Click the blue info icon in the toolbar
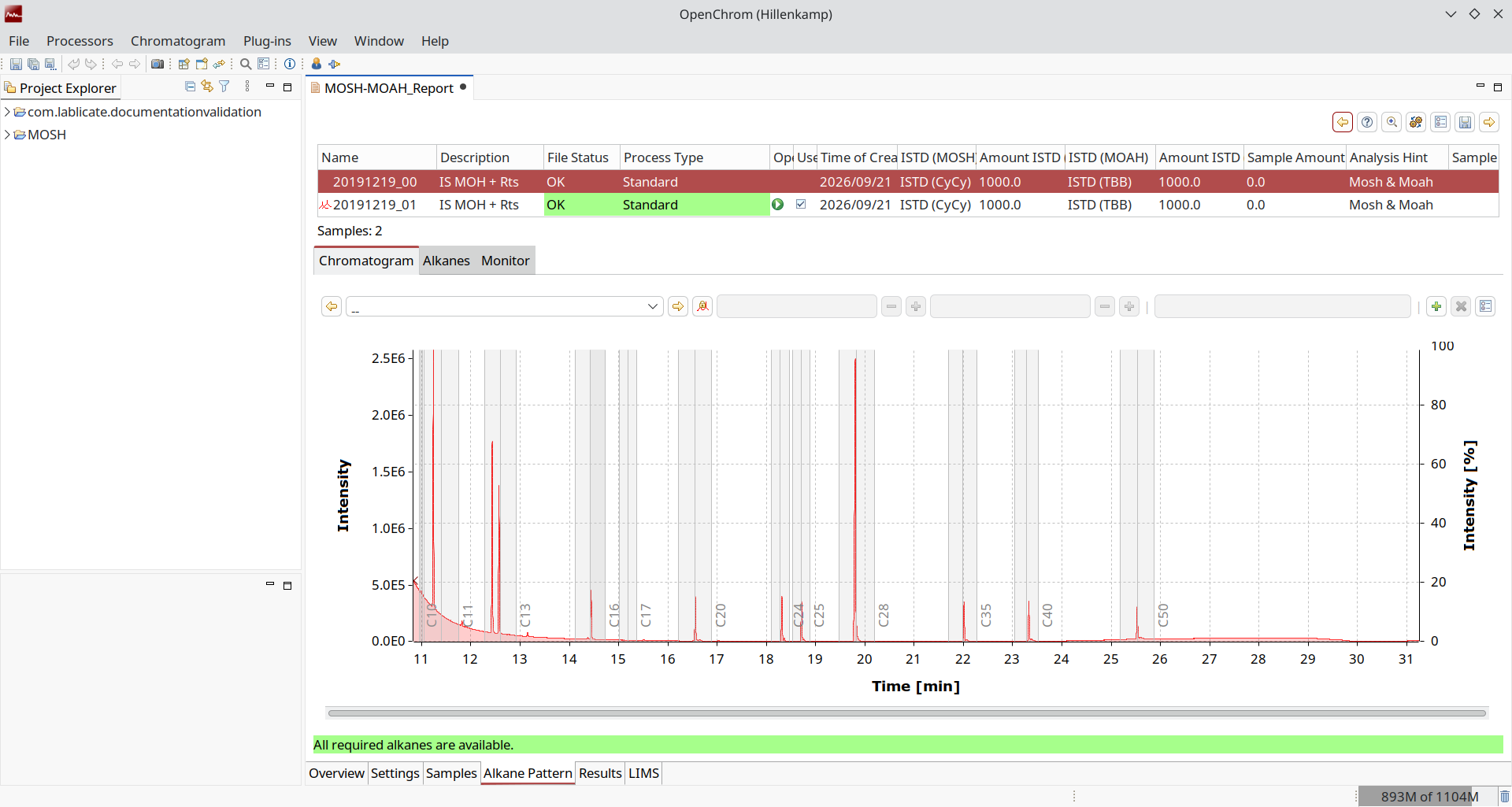The image size is (1512, 807). point(290,64)
